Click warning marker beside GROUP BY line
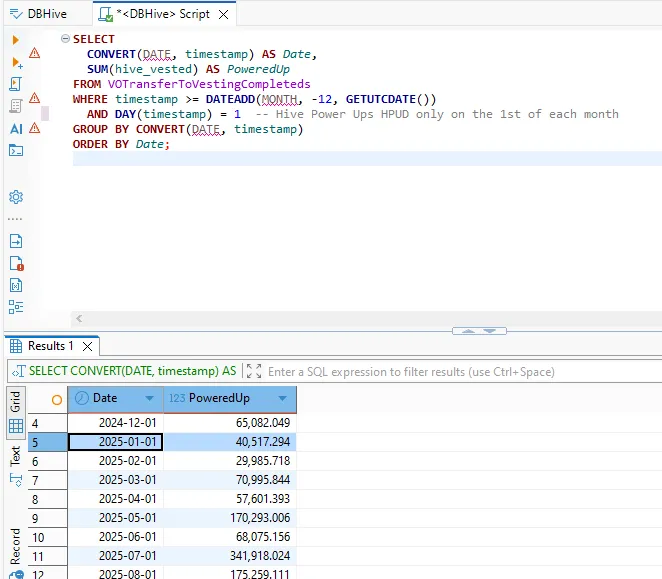 pyautogui.click(x=35, y=128)
